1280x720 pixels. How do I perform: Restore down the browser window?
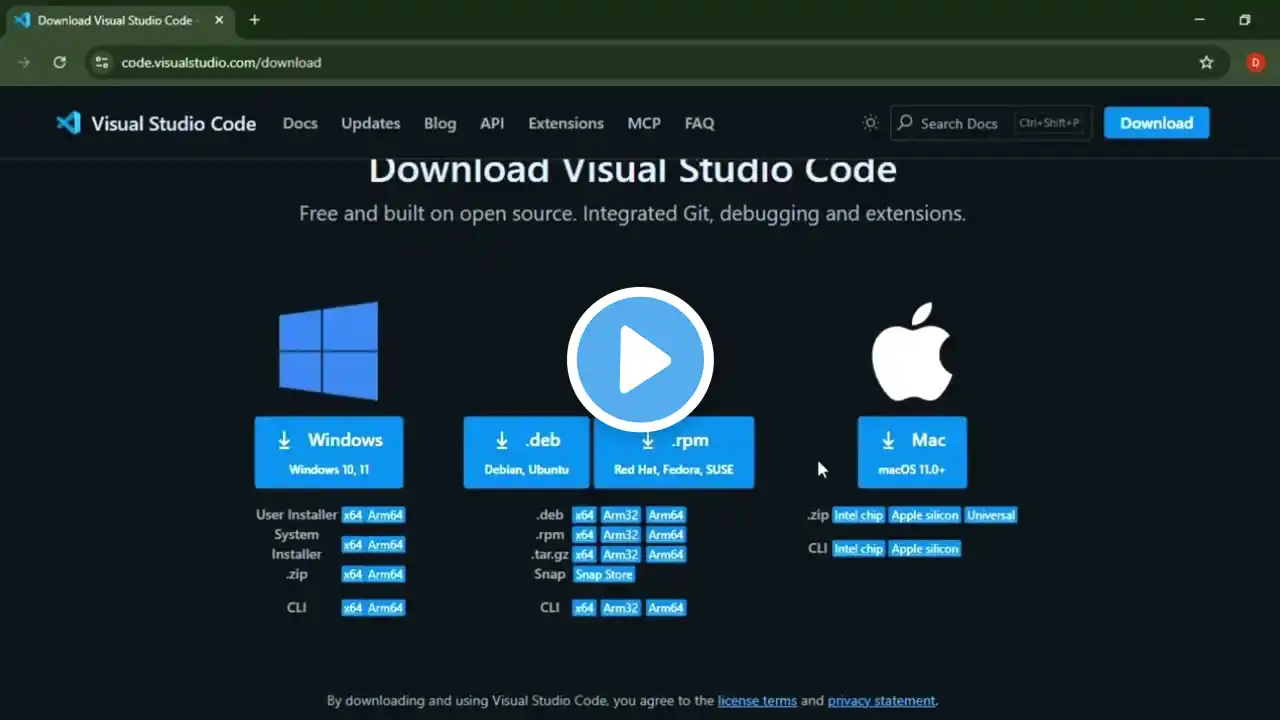click(x=1245, y=20)
